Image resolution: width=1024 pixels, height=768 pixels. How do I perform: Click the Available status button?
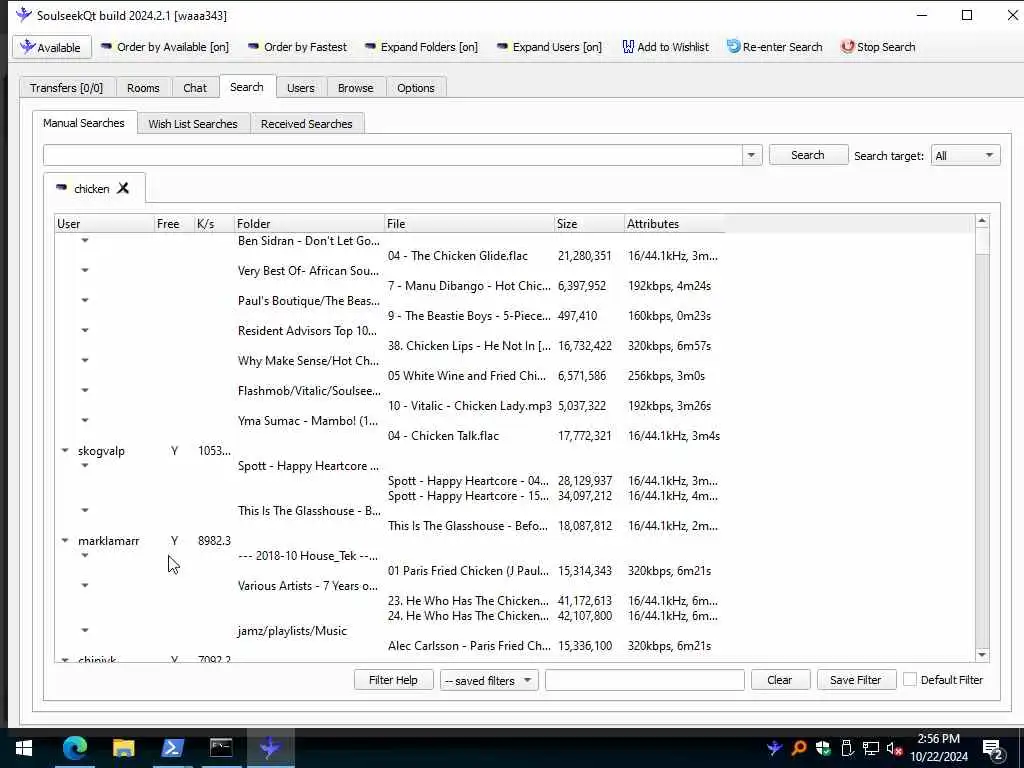coord(52,47)
